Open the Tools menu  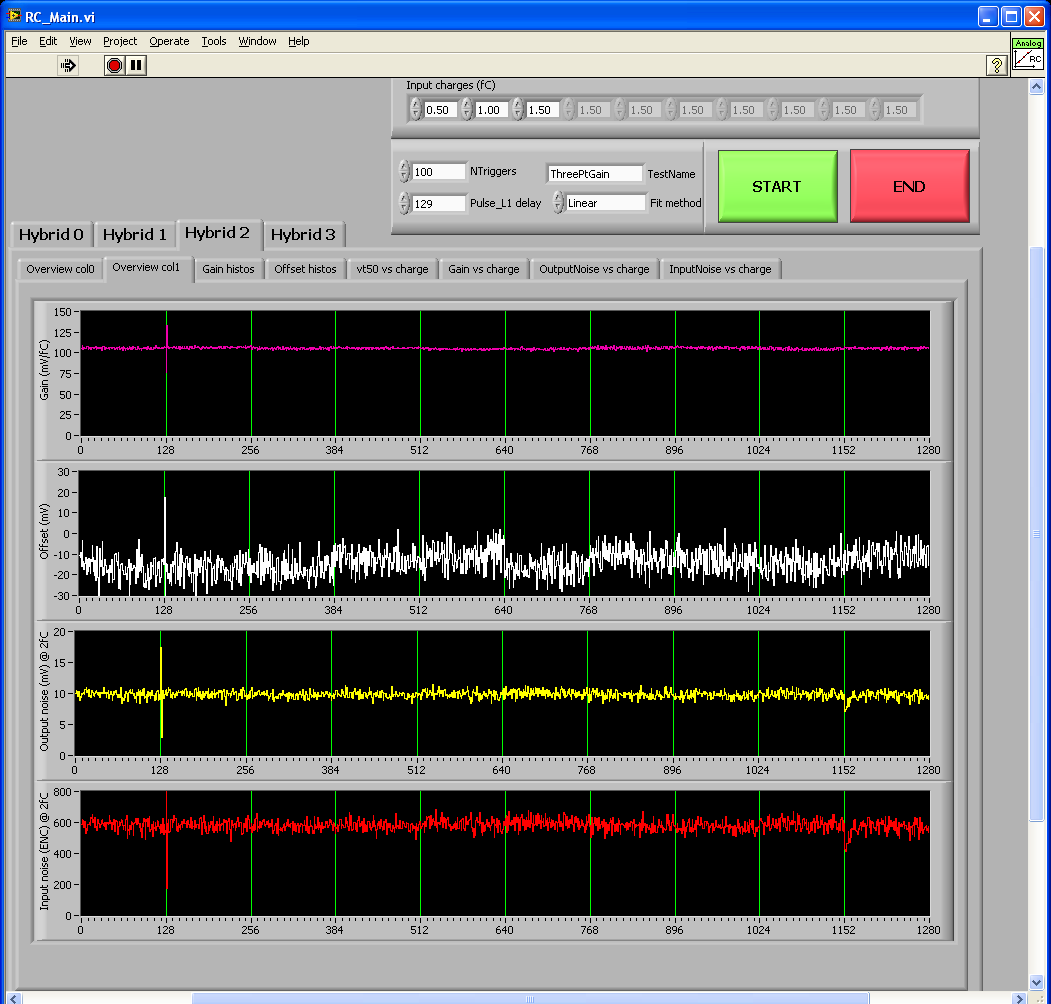[214, 41]
